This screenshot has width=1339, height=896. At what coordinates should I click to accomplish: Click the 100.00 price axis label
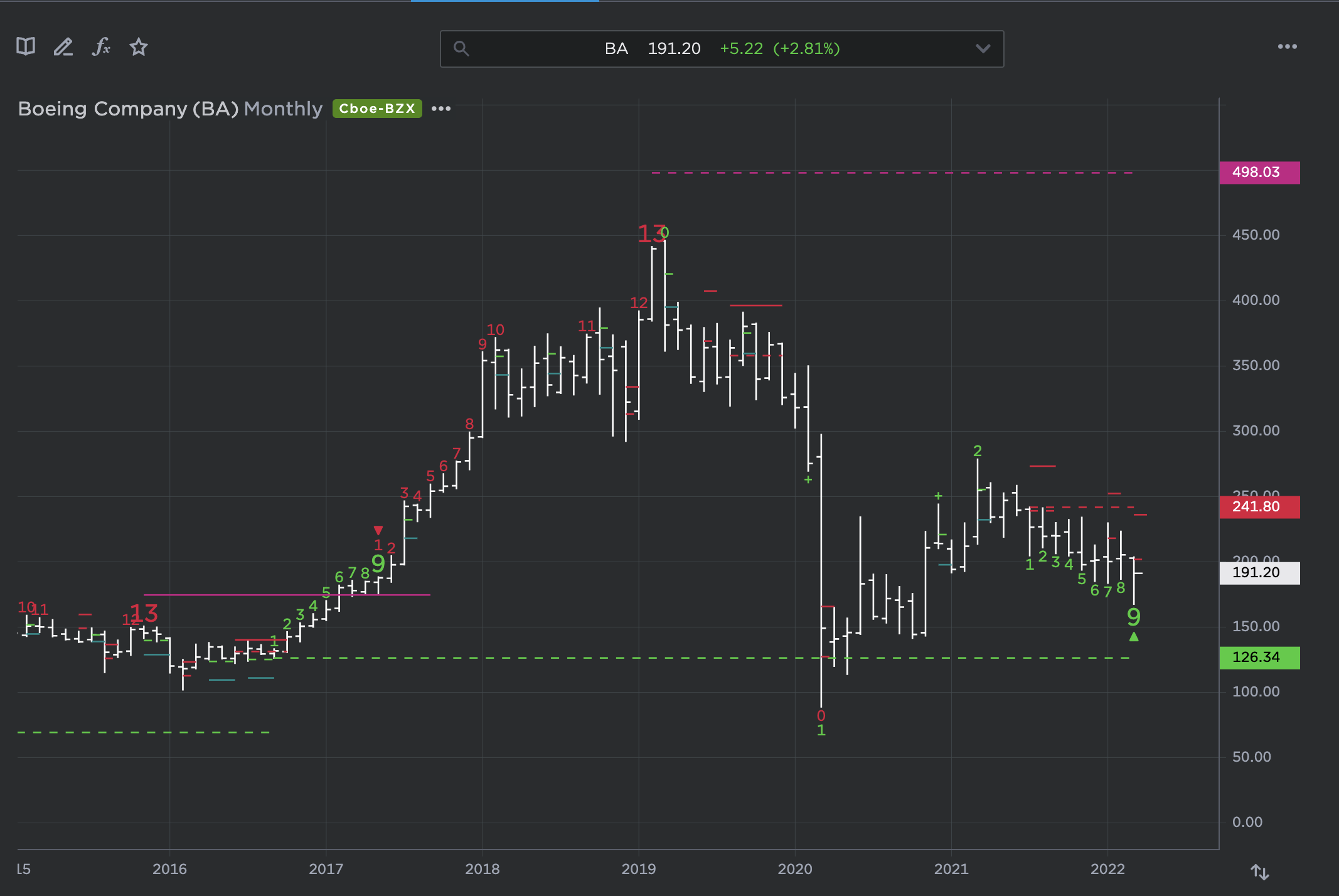coord(1256,691)
